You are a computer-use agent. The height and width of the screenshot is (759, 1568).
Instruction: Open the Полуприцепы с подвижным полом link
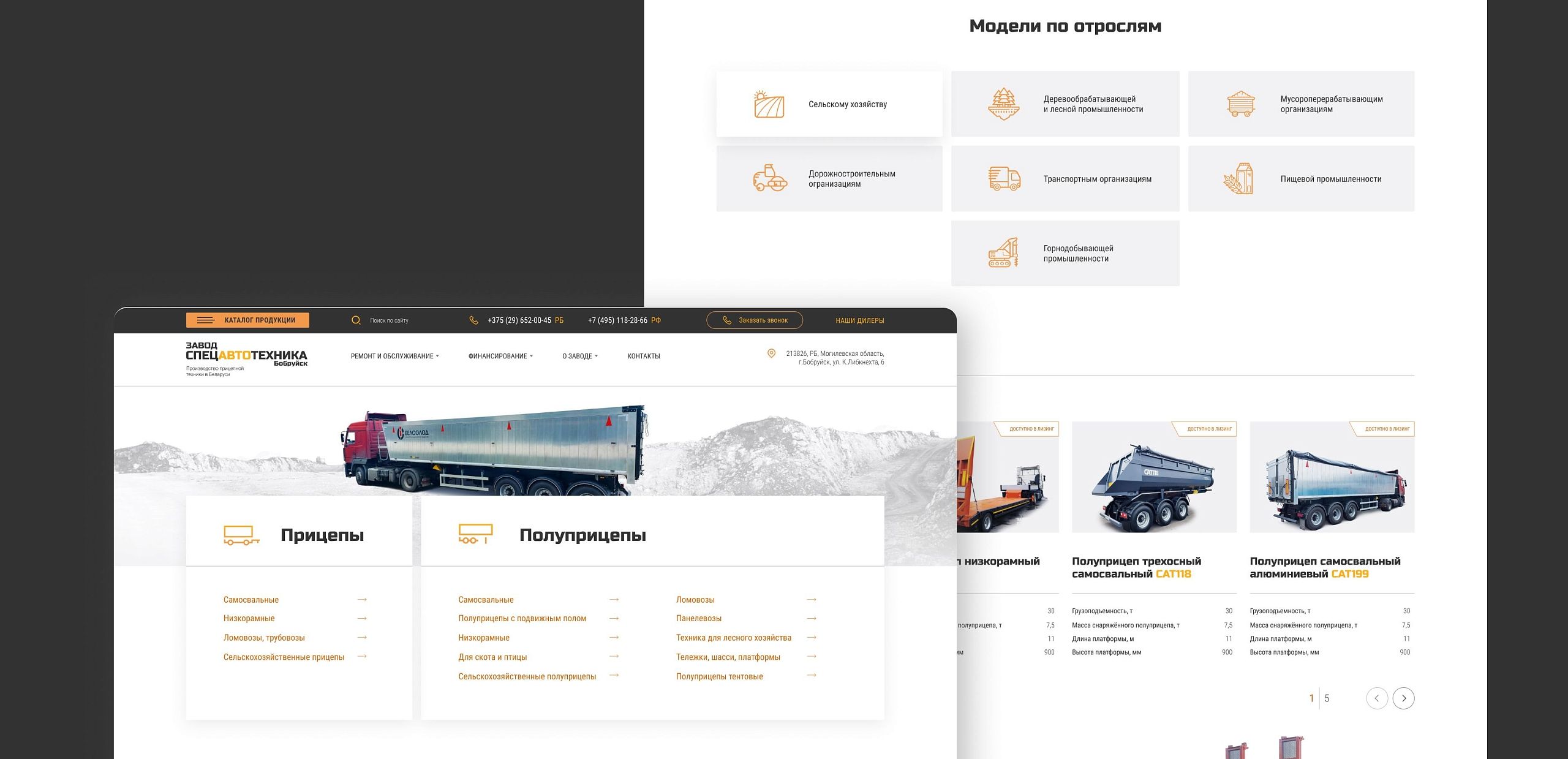(522, 619)
